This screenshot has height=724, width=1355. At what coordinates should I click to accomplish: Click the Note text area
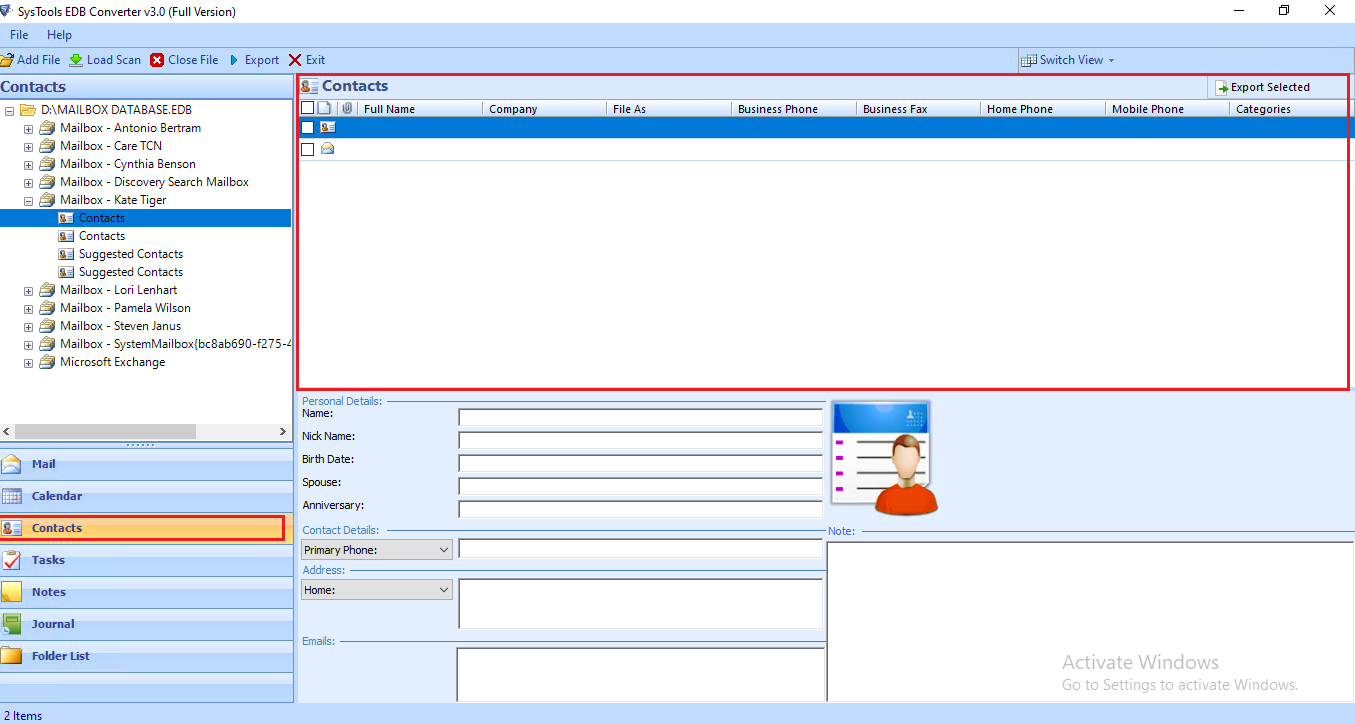pos(1090,621)
